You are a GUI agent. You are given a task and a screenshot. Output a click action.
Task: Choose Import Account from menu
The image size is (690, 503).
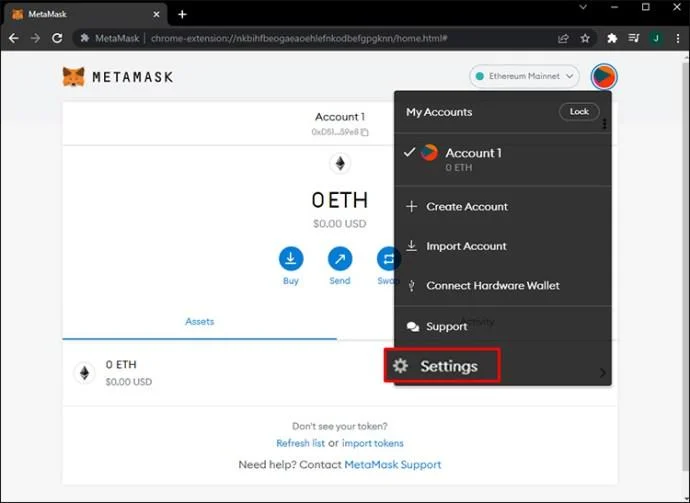tap(503, 246)
